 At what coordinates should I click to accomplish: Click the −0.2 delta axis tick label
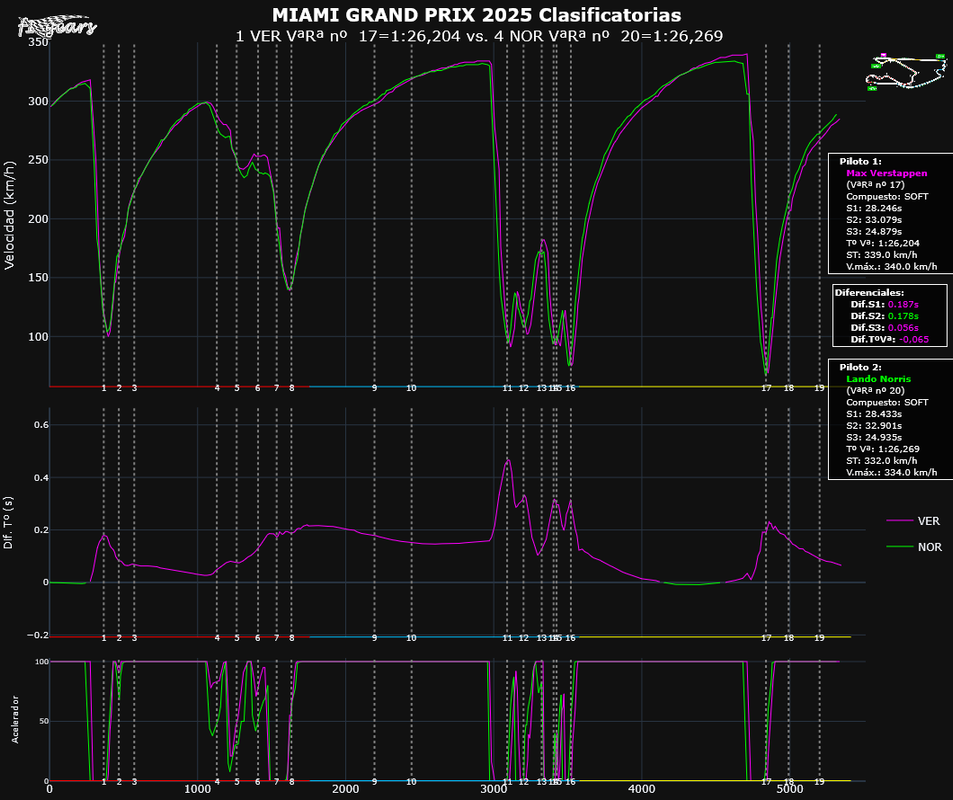38,635
